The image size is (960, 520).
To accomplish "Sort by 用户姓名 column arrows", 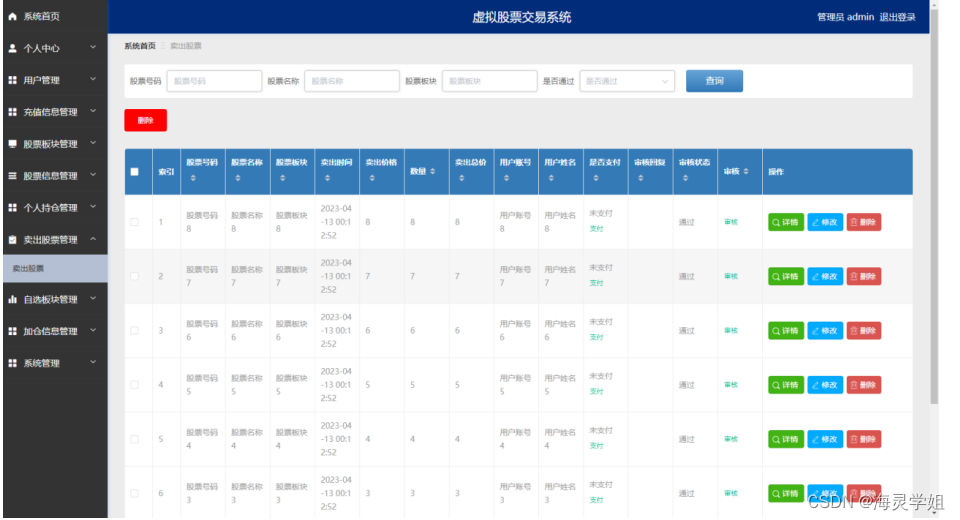I will [550, 178].
